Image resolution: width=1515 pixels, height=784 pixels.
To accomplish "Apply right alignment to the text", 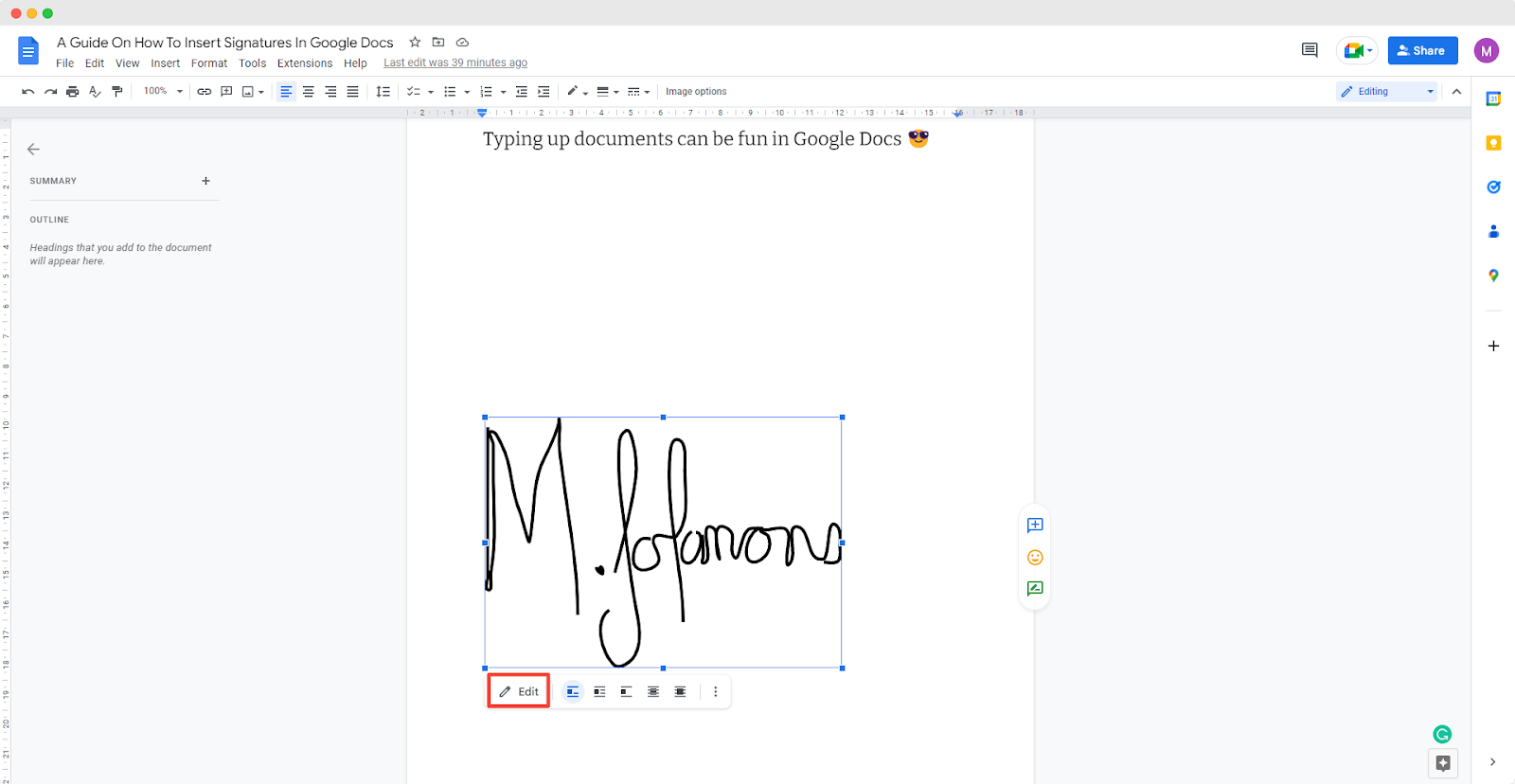I will click(x=330, y=92).
